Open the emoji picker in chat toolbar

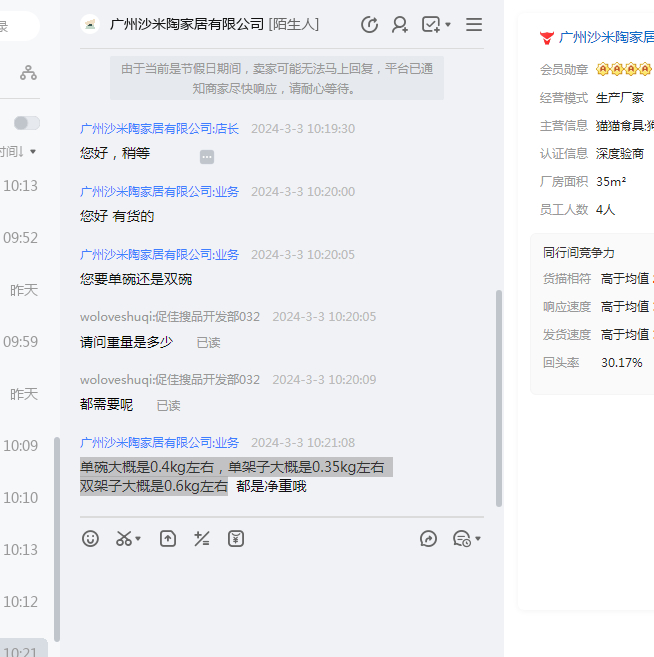click(x=91, y=539)
